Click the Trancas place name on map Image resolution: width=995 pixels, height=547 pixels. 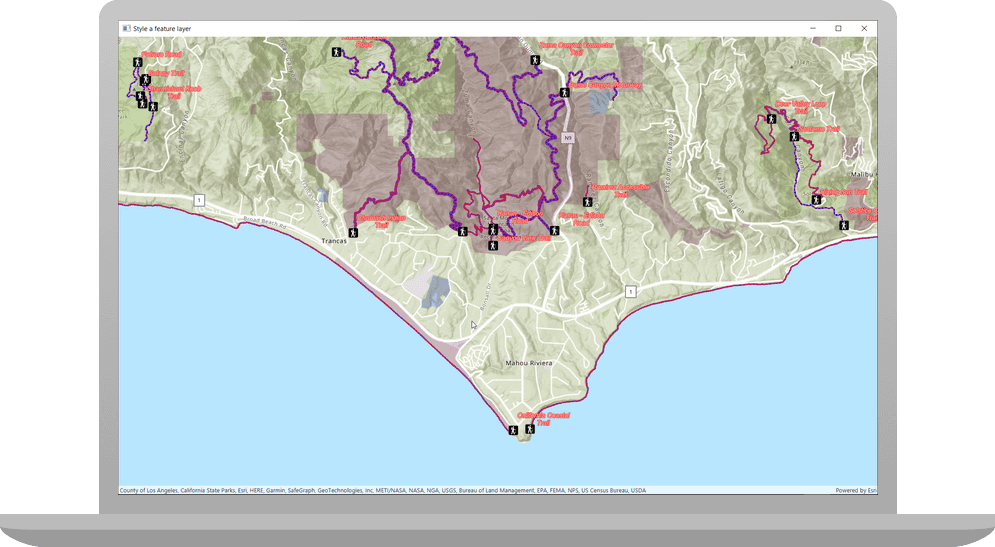(x=333, y=242)
